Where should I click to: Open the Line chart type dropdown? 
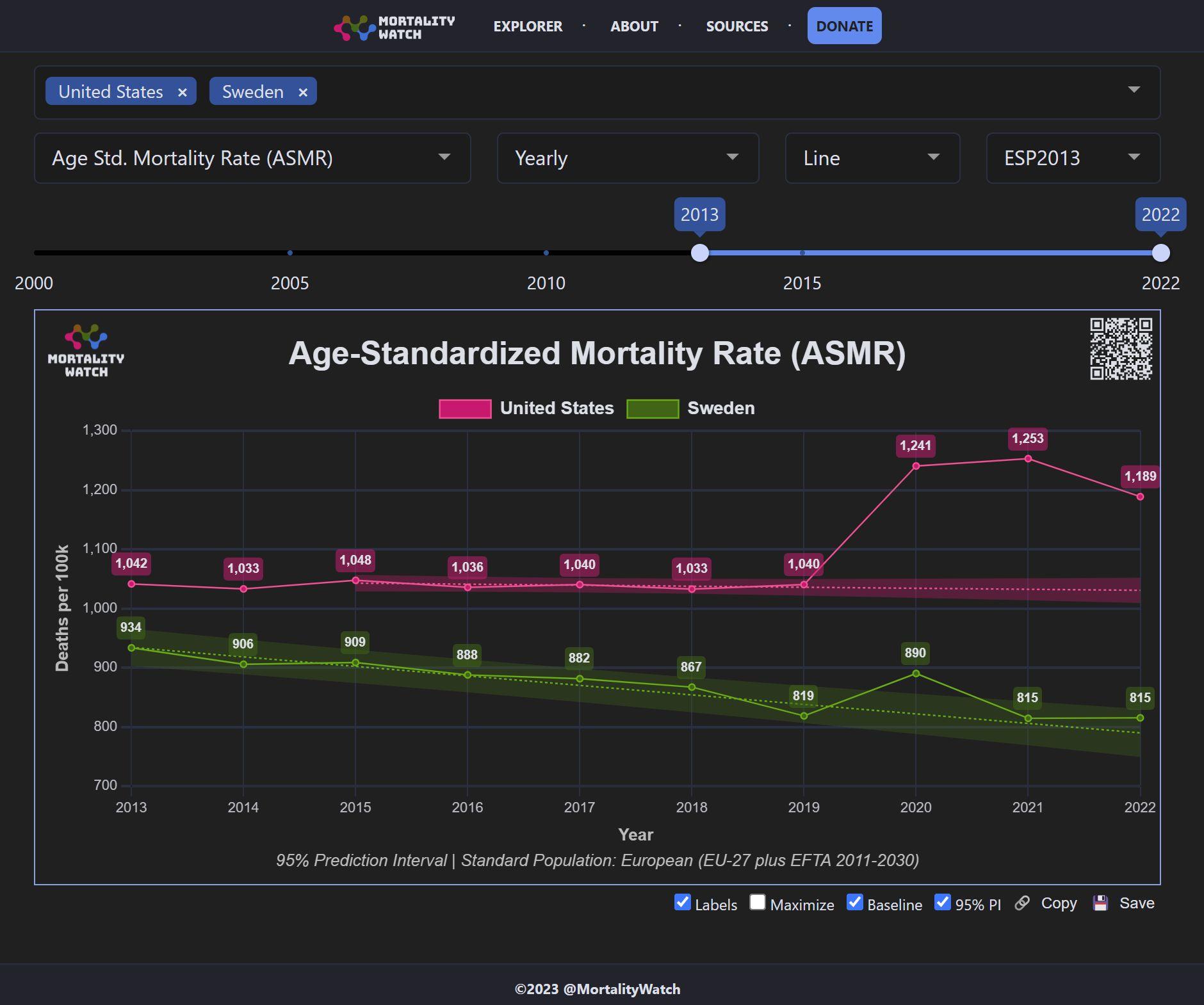[x=872, y=158]
